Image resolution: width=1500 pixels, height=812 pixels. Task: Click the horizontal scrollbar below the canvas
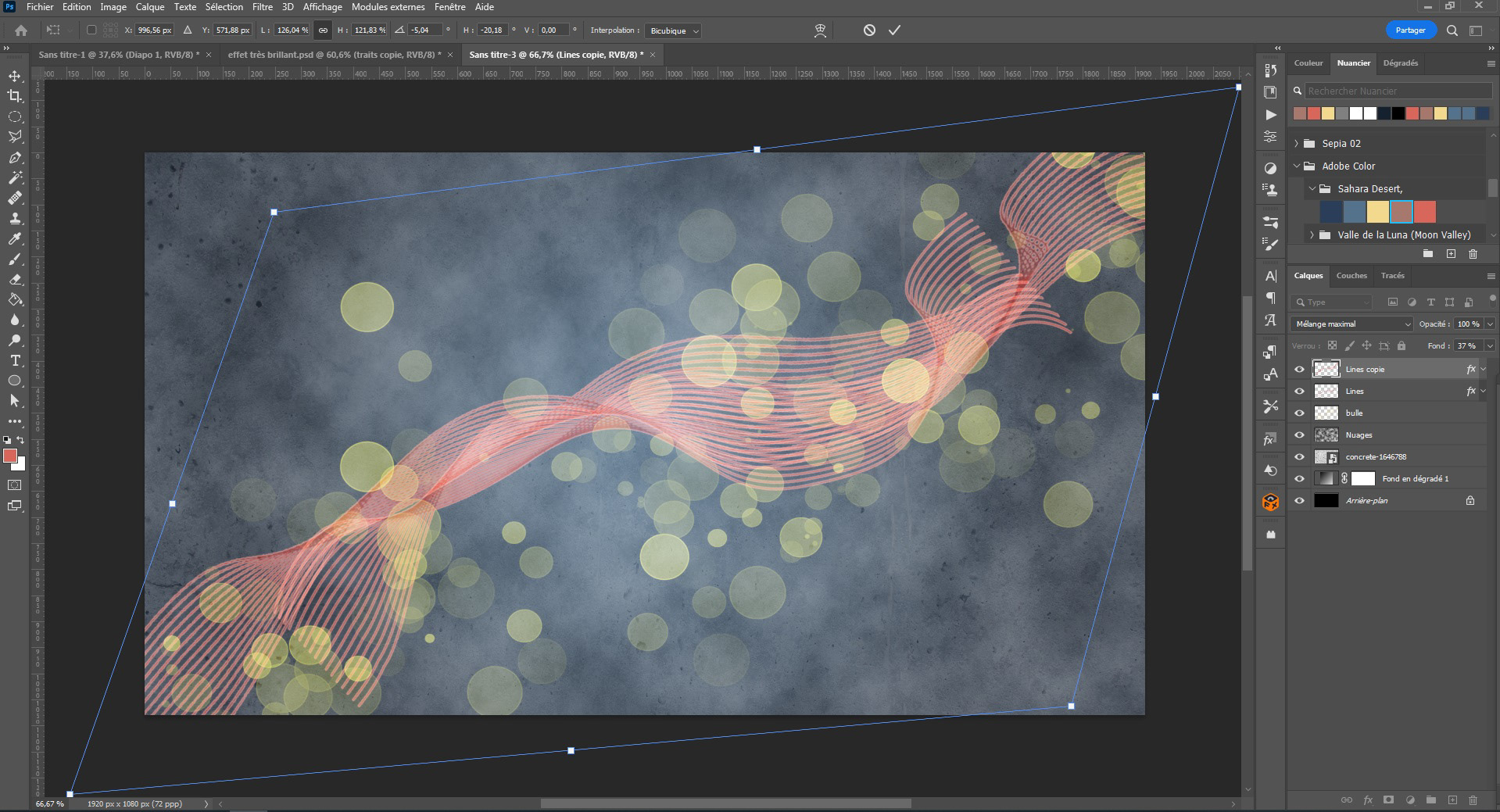(725, 803)
